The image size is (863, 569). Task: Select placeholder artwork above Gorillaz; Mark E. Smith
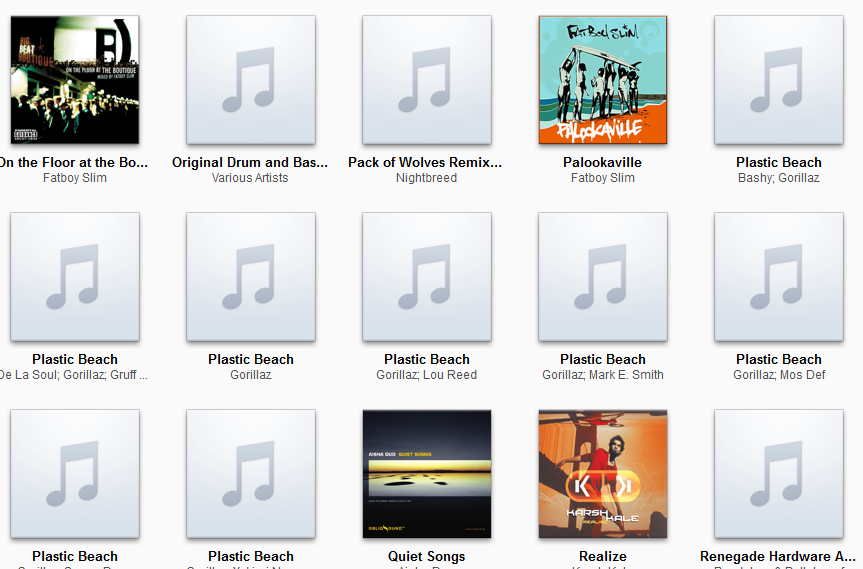click(x=603, y=277)
